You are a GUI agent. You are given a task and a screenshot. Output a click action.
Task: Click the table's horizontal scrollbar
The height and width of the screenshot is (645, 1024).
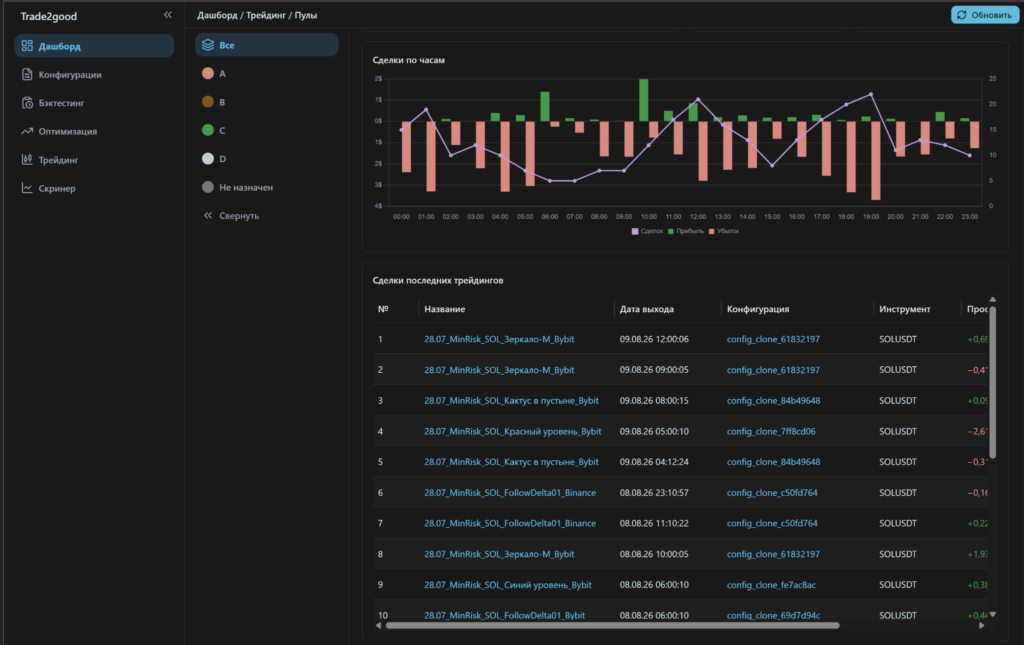(612, 625)
